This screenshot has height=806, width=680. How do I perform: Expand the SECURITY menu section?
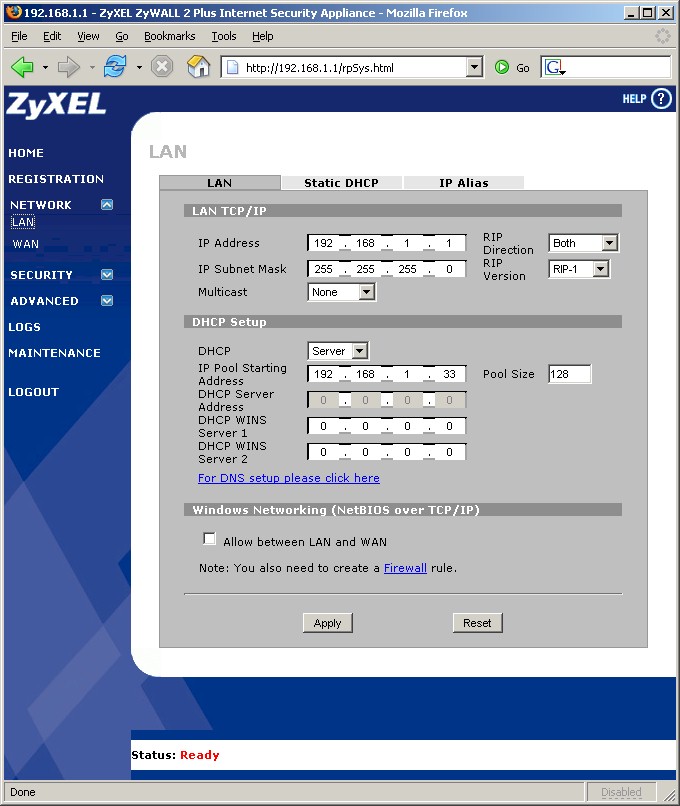(107, 274)
